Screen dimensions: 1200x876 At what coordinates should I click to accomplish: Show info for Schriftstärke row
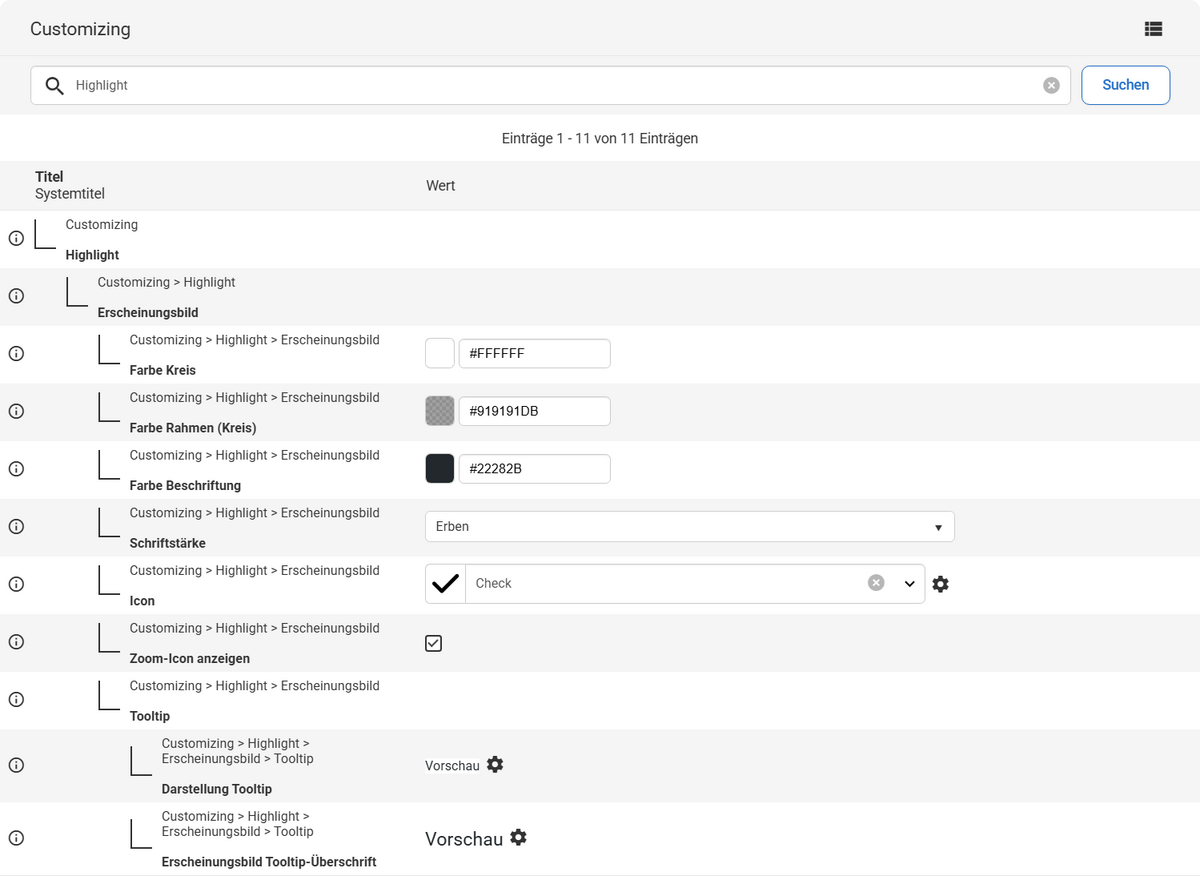click(16, 526)
